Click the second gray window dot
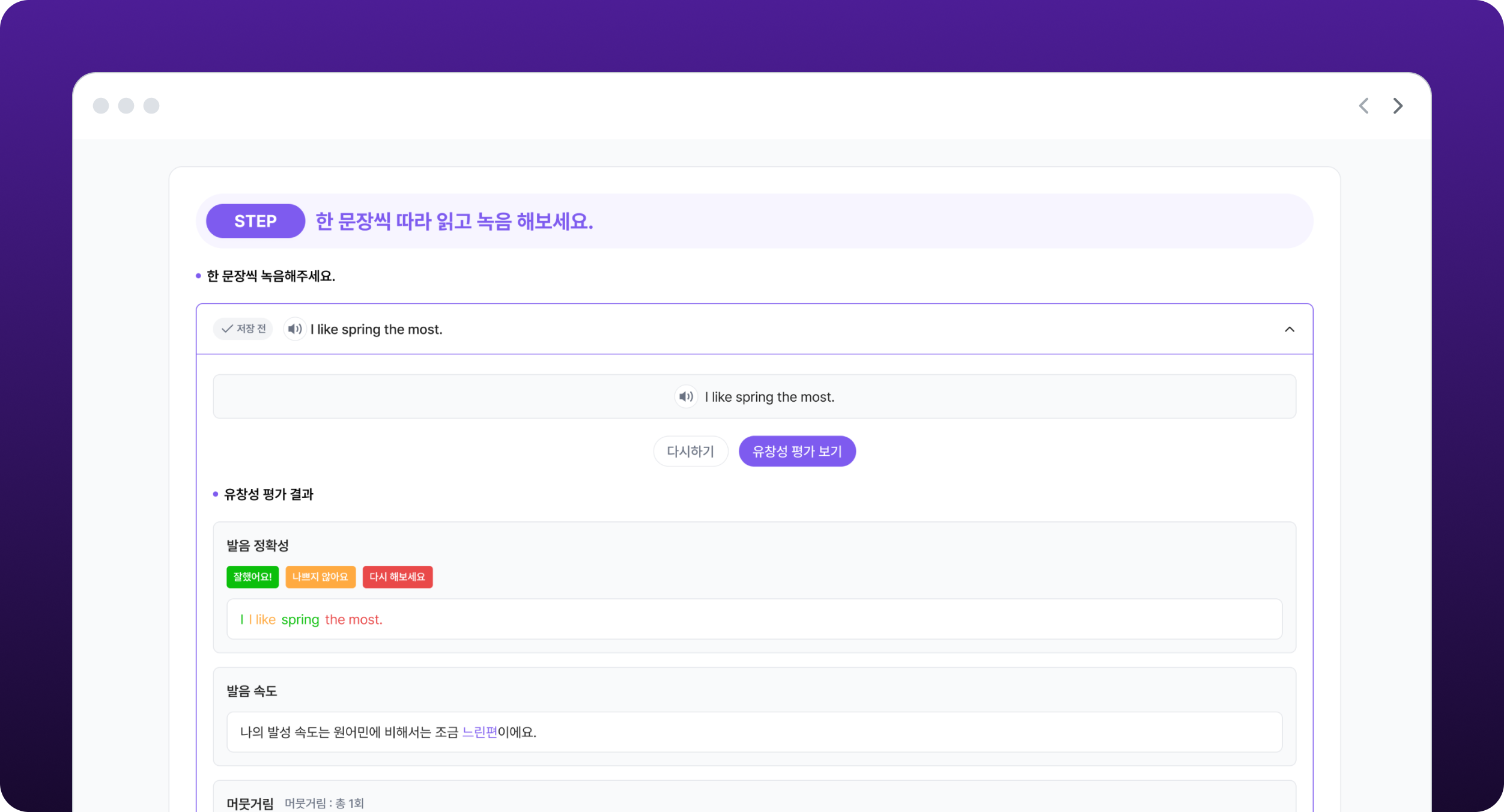Viewport: 1504px width, 812px height. 126,106
